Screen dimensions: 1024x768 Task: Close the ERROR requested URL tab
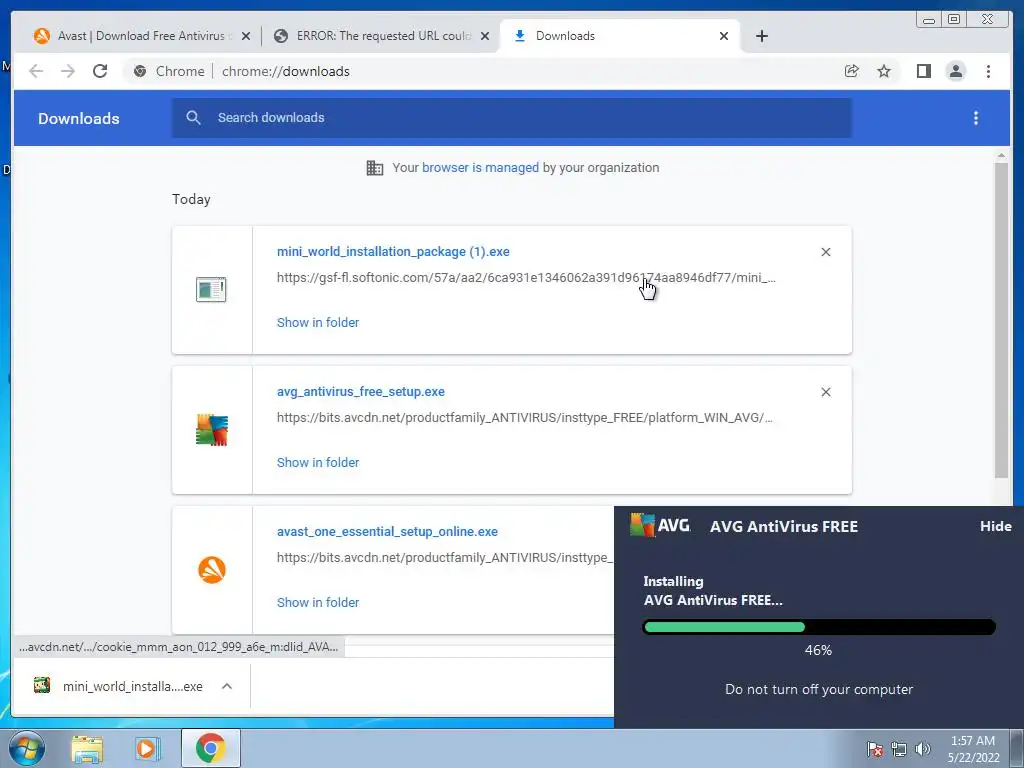pos(485,36)
